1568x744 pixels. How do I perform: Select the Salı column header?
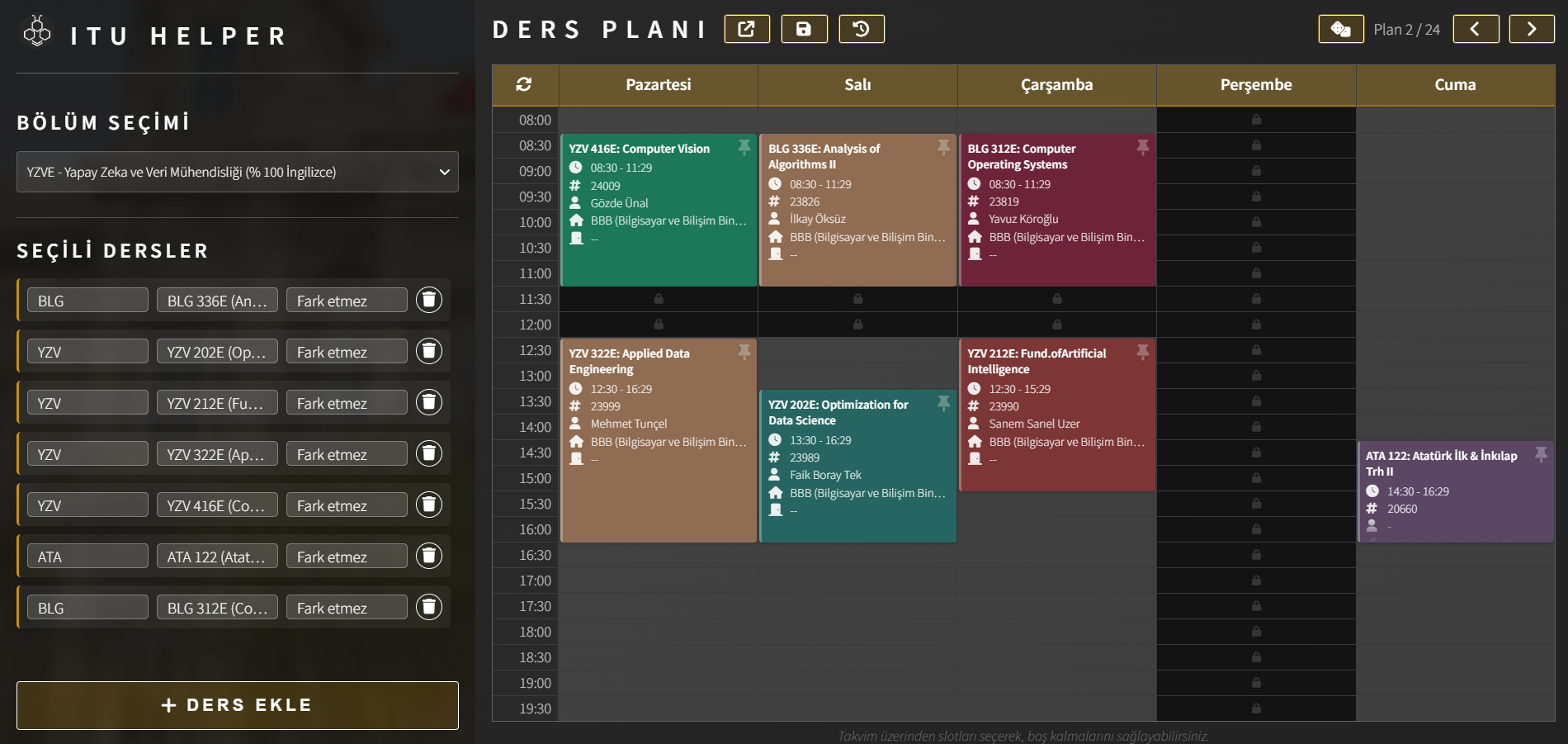point(857,85)
